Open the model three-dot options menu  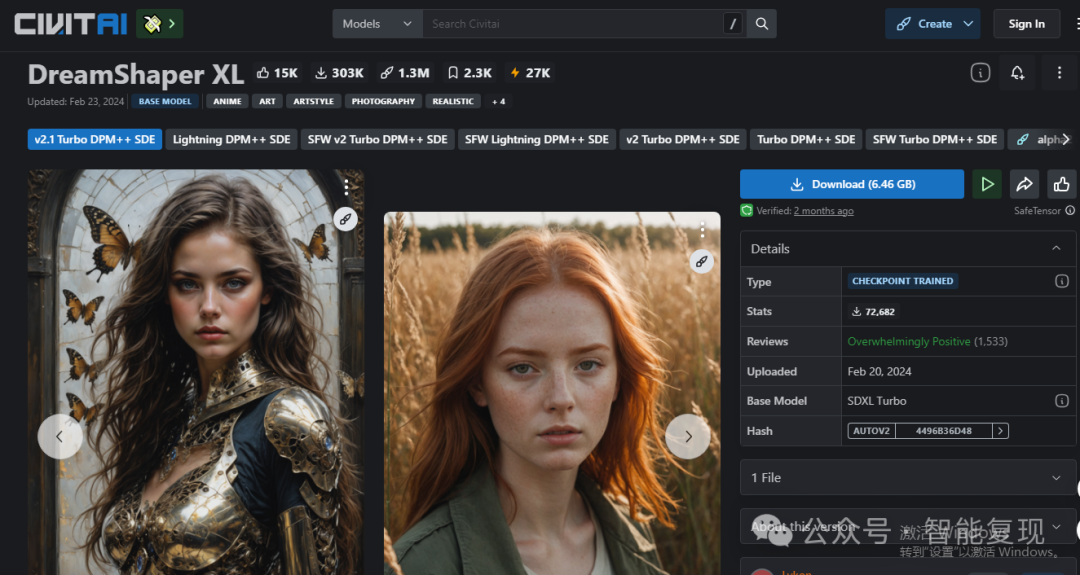[1059, 72]
